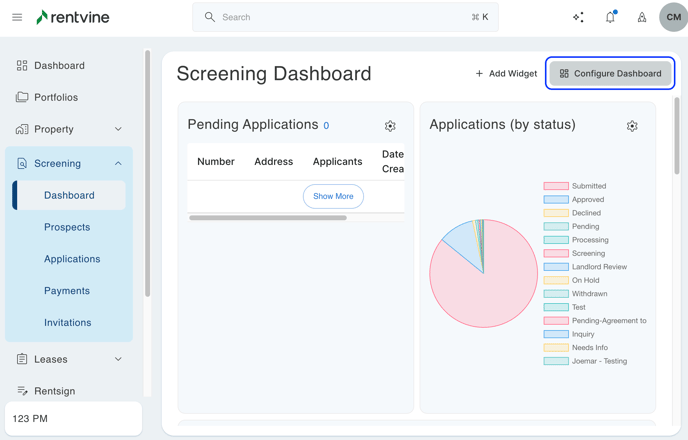This screenshot has width=688, height=440.
Task: Click the Configure Dashboard button
Action: [x=610, y=73]
